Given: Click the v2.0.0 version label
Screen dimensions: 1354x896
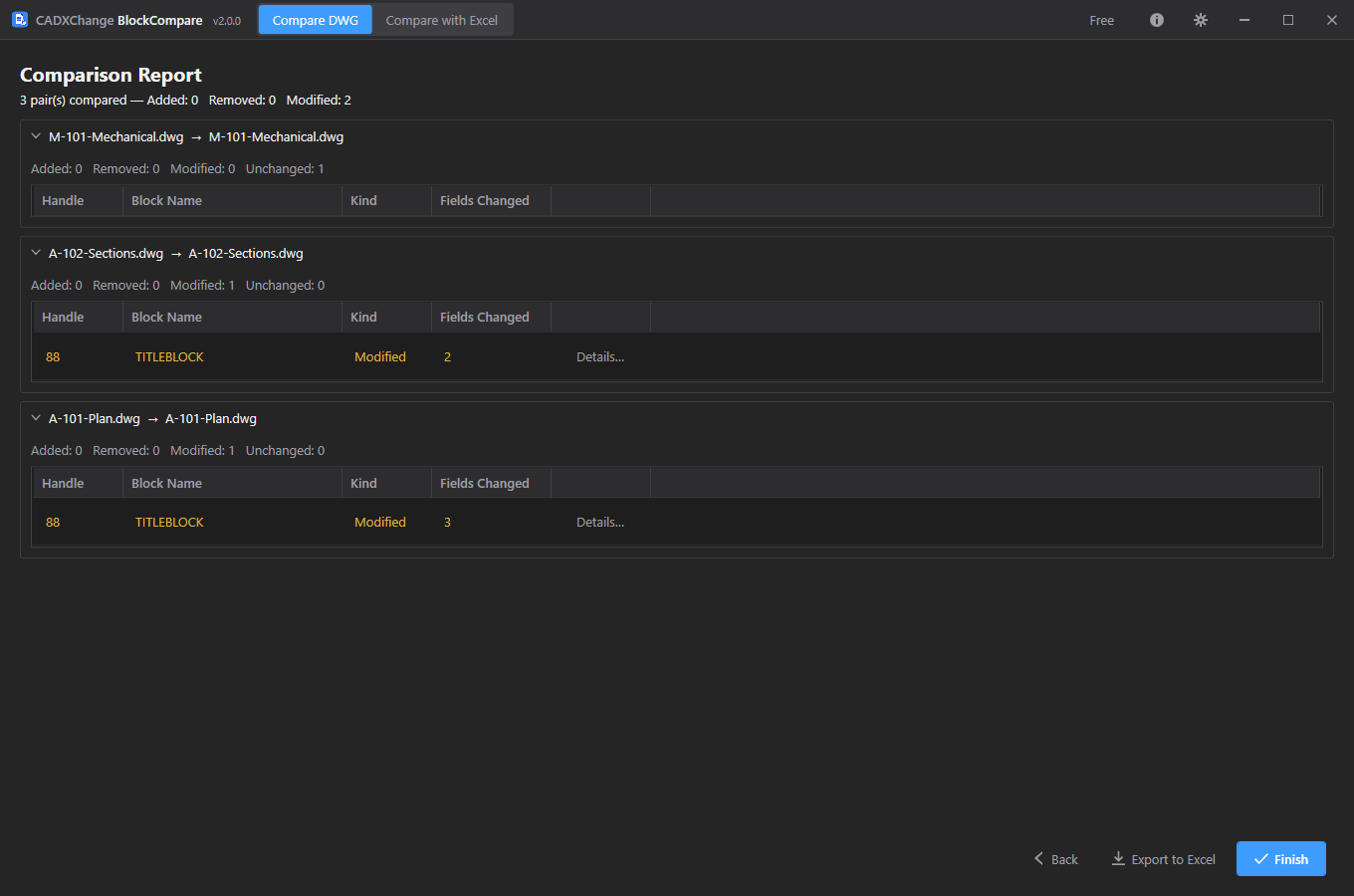Looking at the screenshot, I should [x=227, y=21].
